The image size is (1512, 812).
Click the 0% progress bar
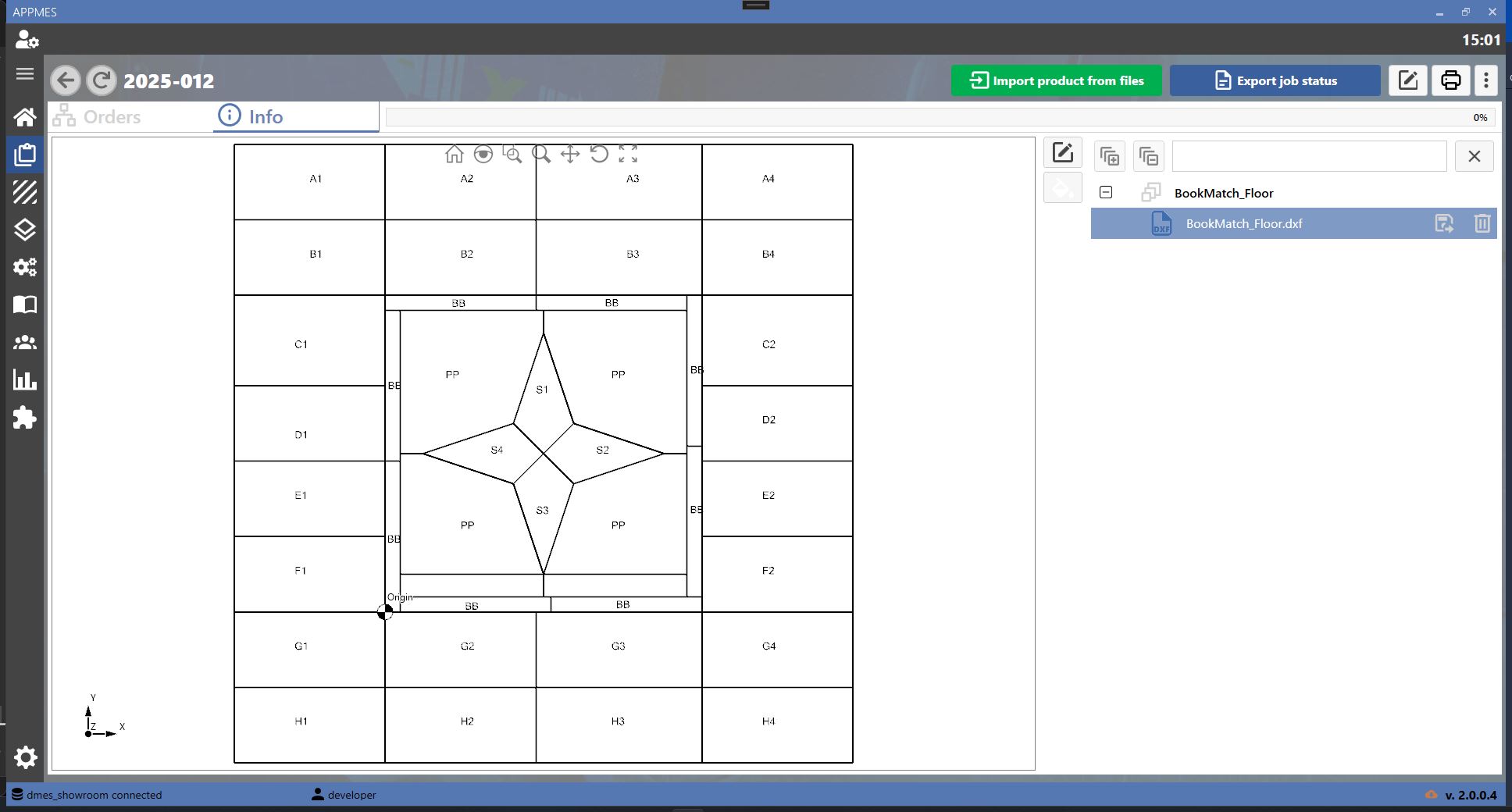click(x=940, y=117)
